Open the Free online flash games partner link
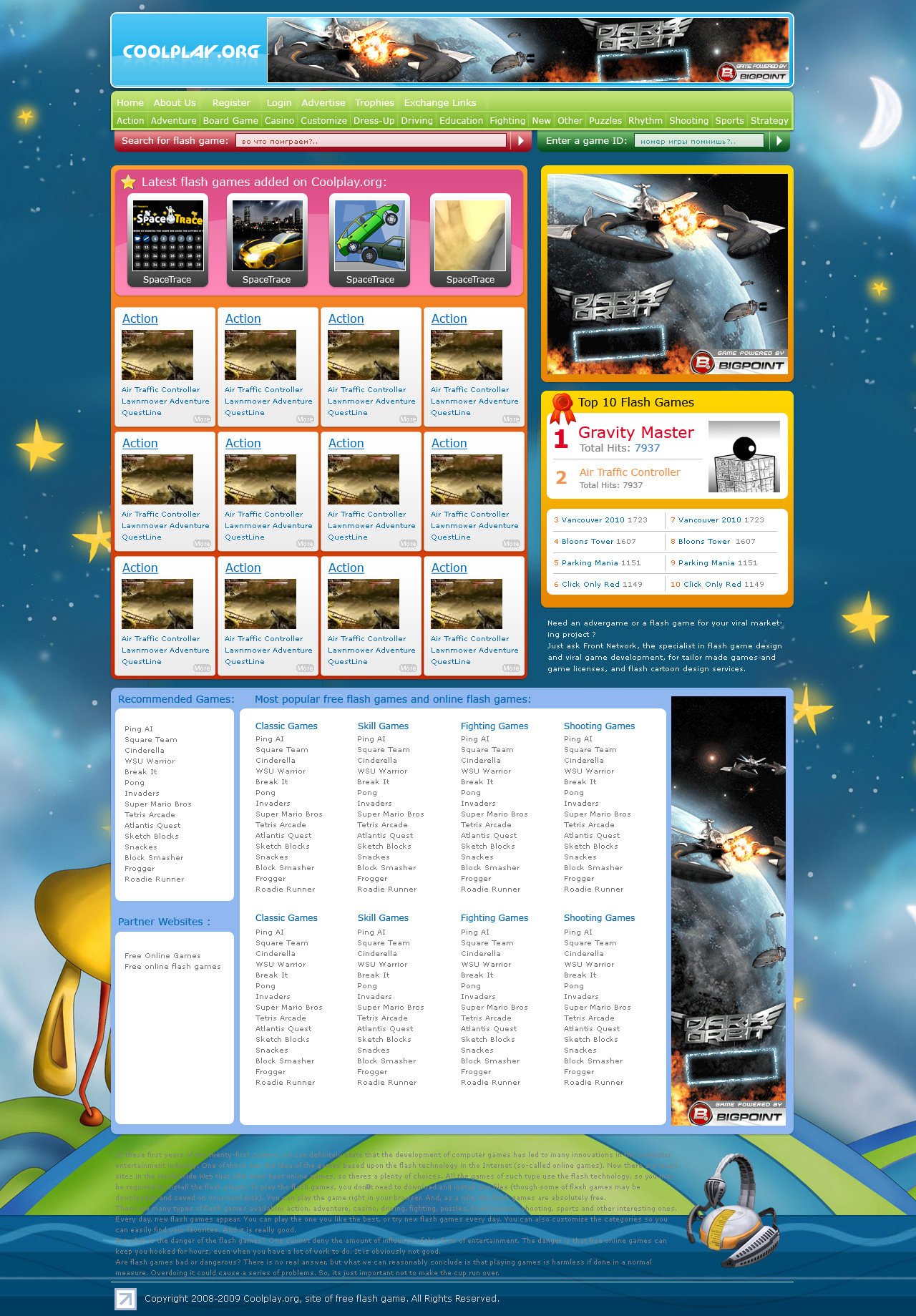The width and height of the screenshot is (916, 1316). tap(172, 967)
